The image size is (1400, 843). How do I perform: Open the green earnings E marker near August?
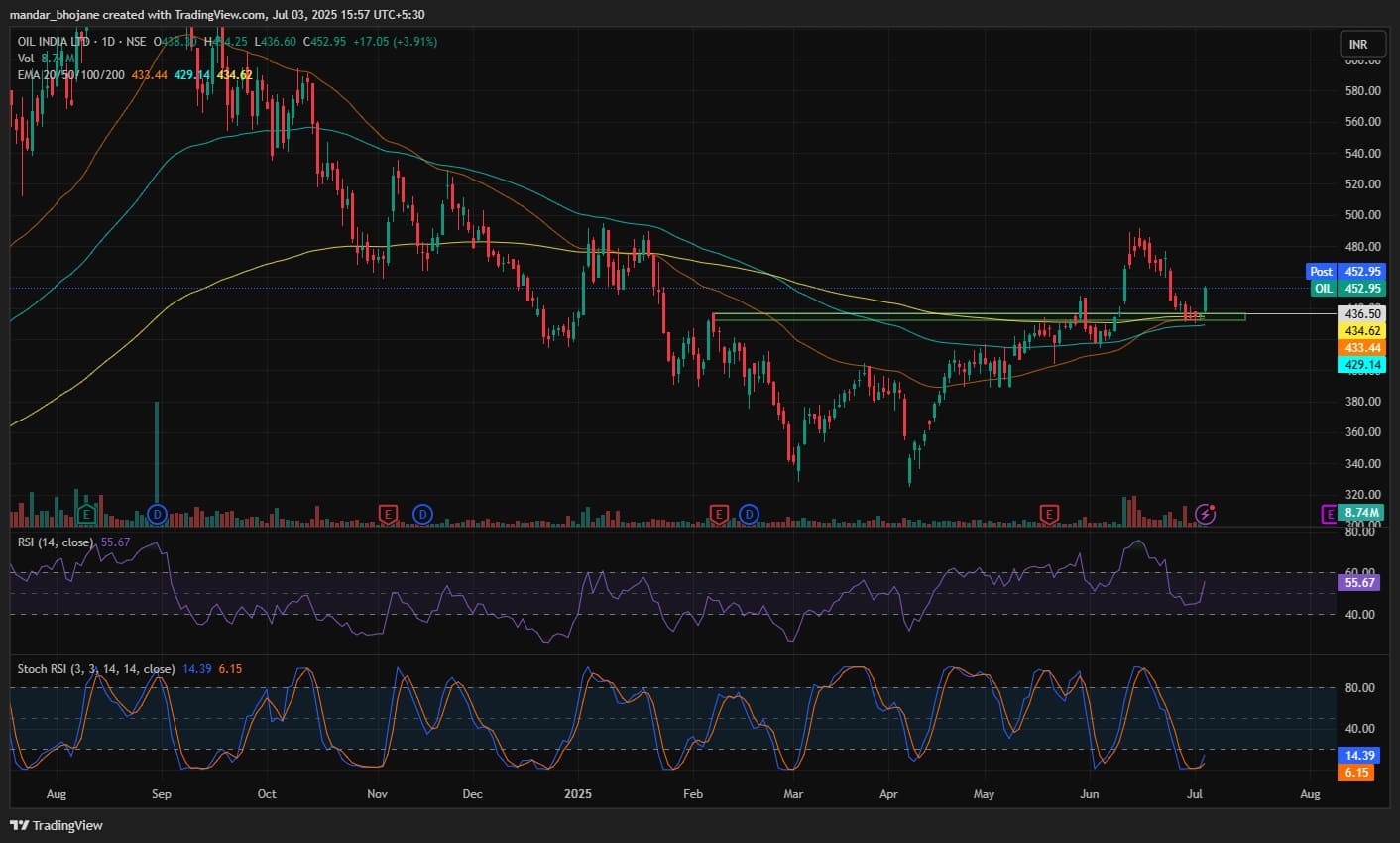click(87, 514)
